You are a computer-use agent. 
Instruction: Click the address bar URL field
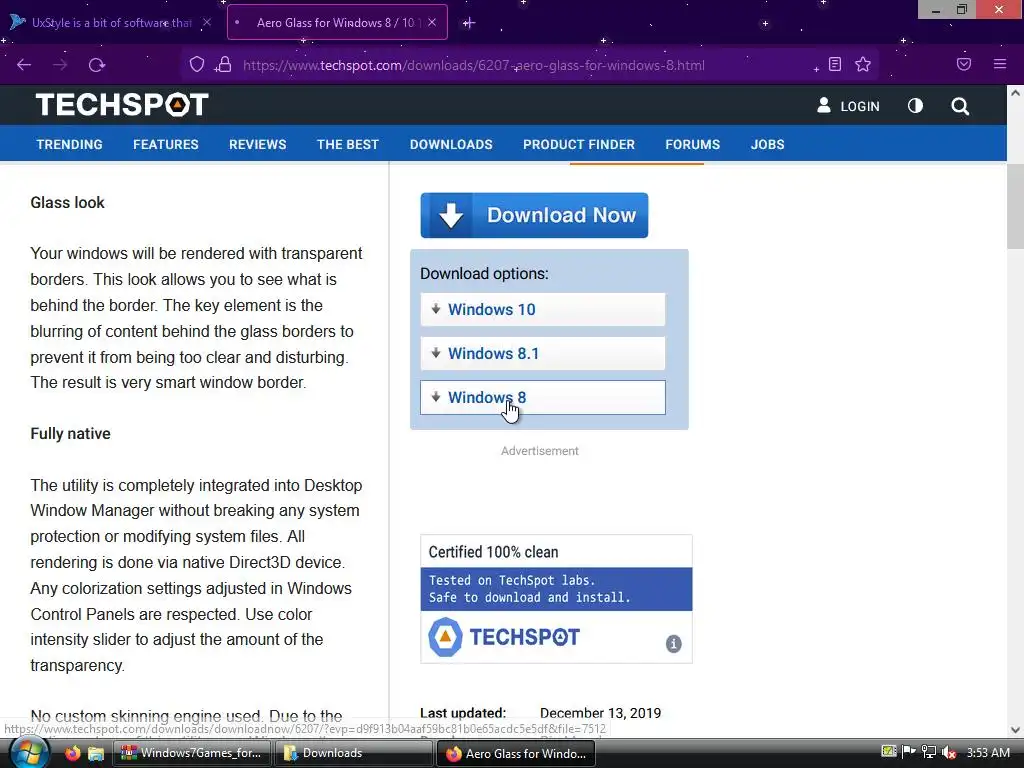[x=473, y=65]
